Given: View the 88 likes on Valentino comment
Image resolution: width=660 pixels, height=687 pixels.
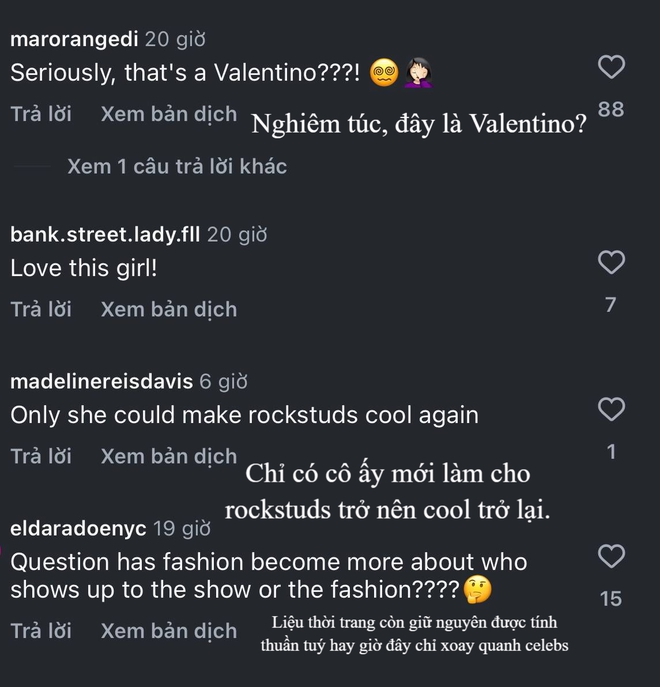Looking at the screenshot, I should point(611,109).
